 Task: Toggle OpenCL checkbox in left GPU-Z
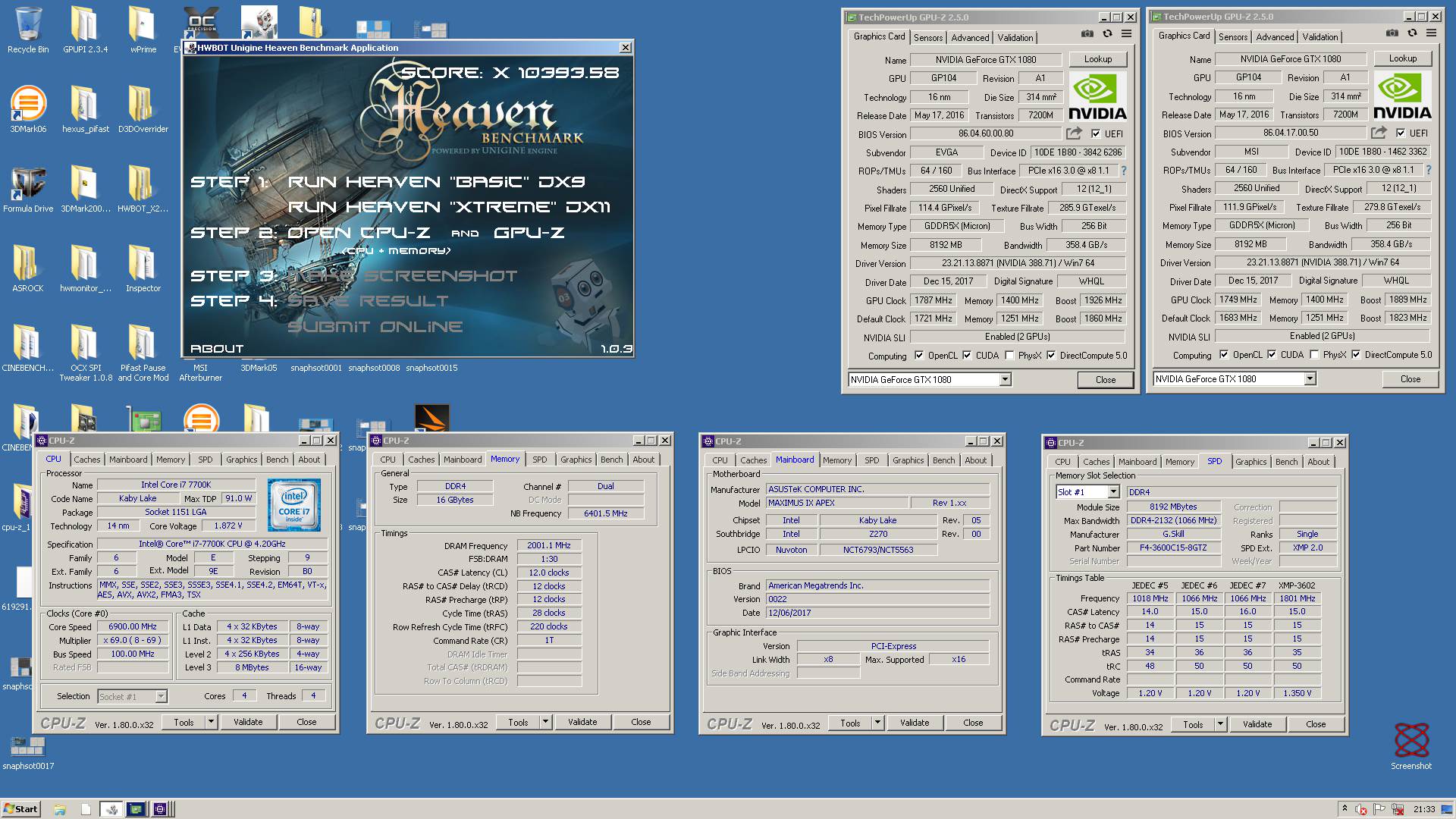[x=919, y=356]
